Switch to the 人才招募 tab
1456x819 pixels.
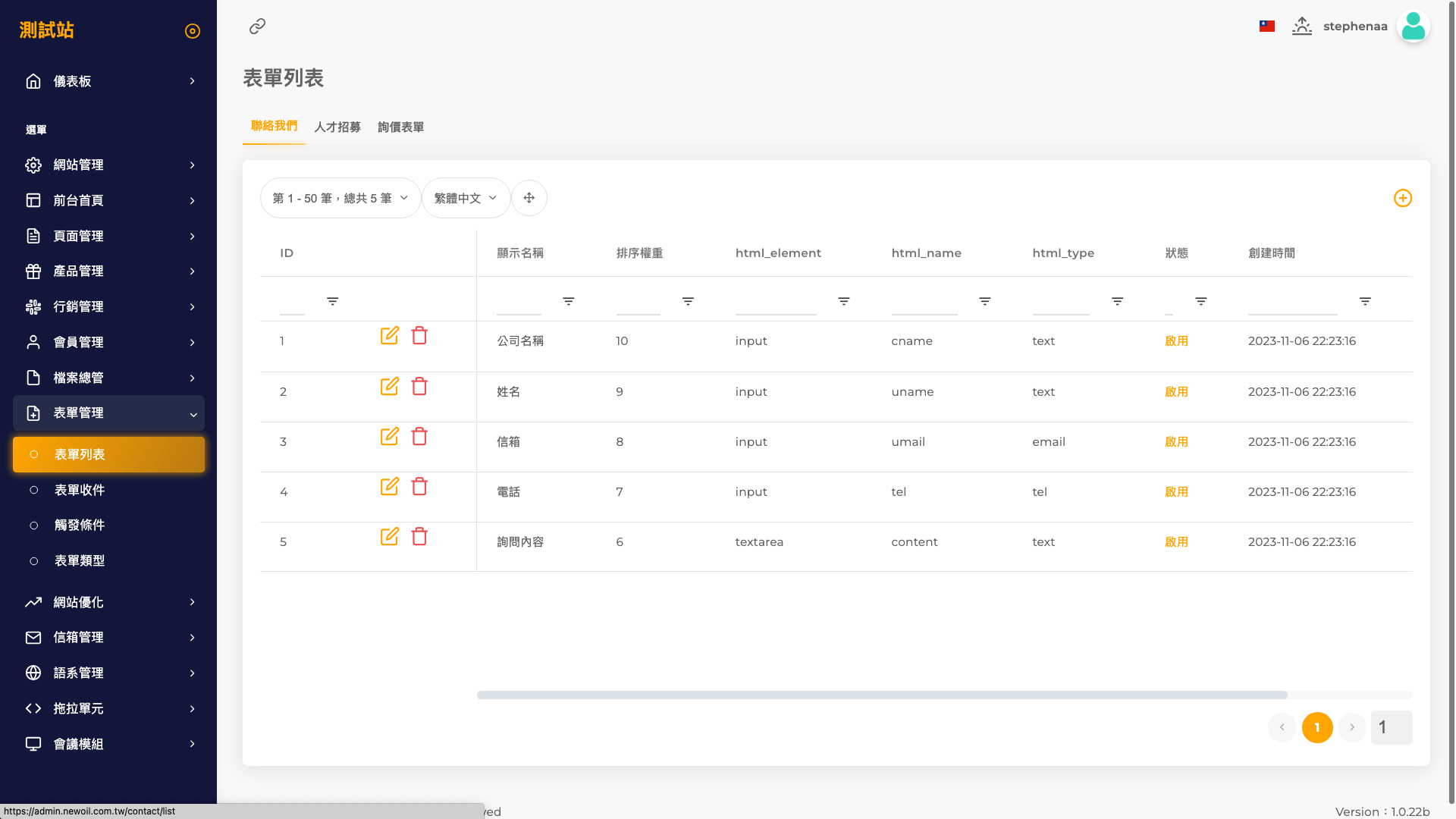point(337,127)
